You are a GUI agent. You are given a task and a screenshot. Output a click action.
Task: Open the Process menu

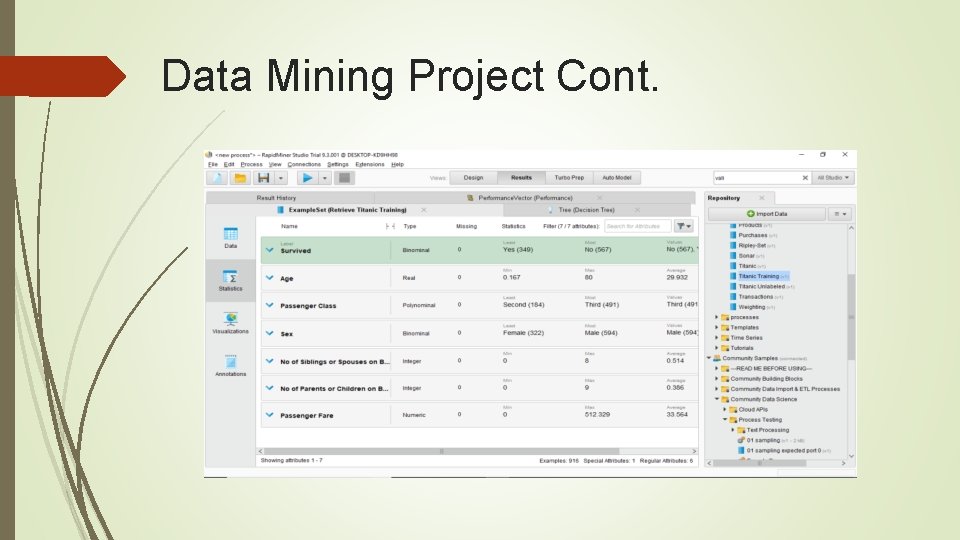coord(251,165)
